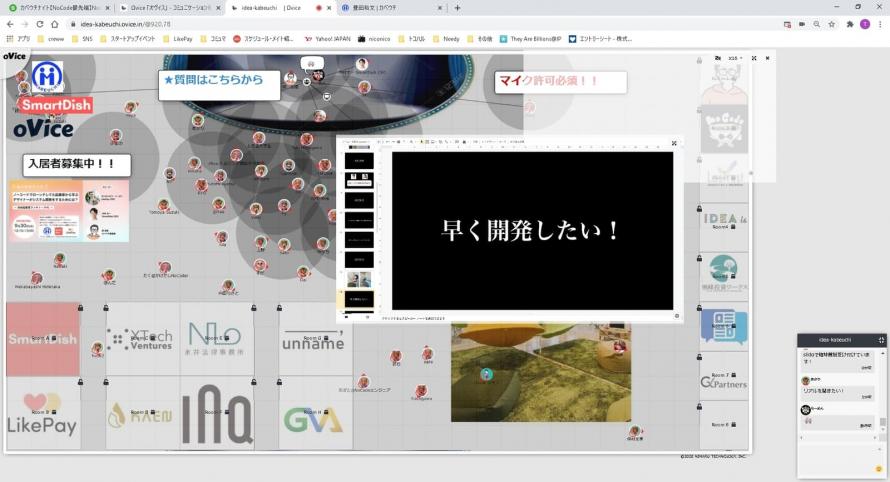The height and width of the screenshot is (482, 890).
Task: Reload the oVice page
Action: point(40,24)
